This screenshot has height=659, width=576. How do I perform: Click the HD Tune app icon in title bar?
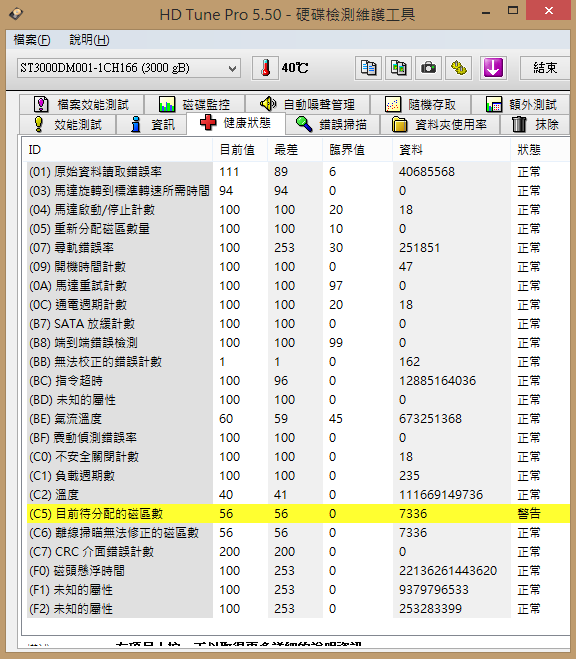[16, 13]
